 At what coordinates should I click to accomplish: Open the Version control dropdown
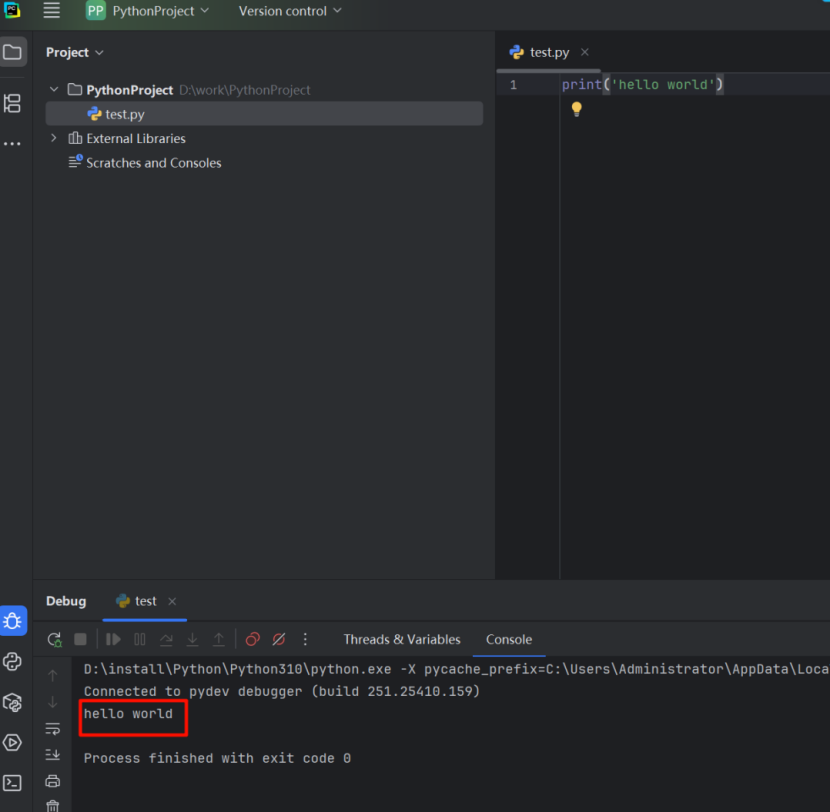[x=290, y=11]
